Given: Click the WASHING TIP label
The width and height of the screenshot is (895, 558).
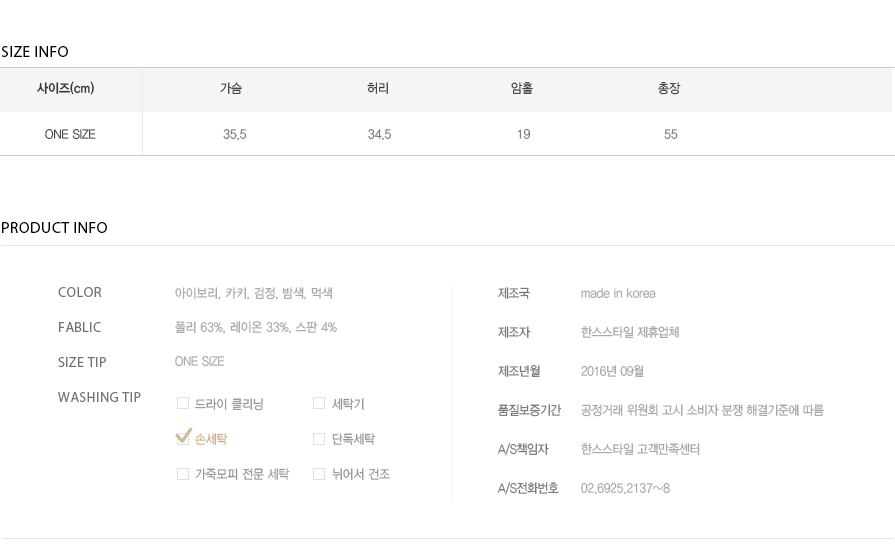Looking at the screenshot, I should 99,397.
